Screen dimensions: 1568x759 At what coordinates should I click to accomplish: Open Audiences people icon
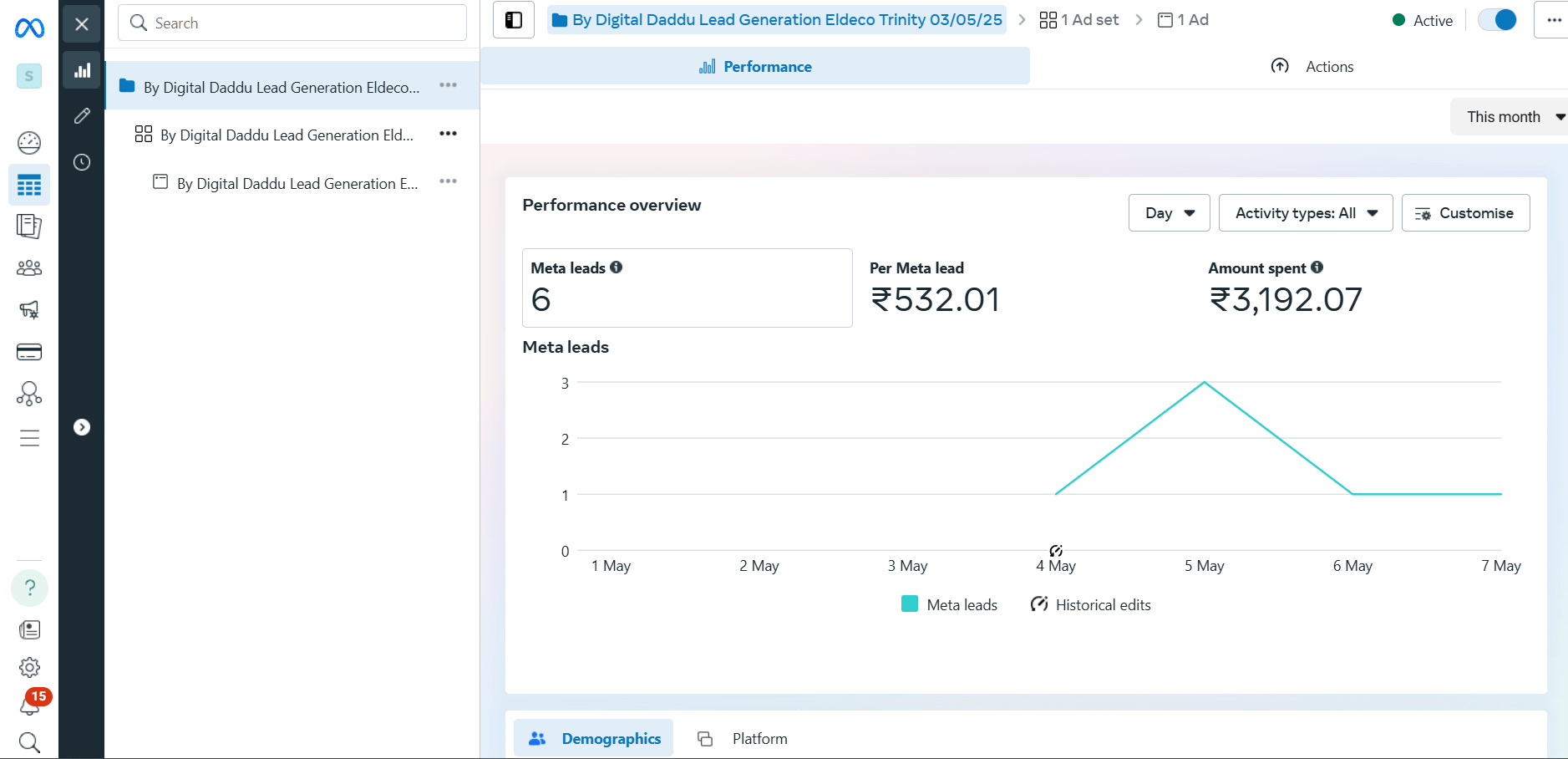pos(29,267)
